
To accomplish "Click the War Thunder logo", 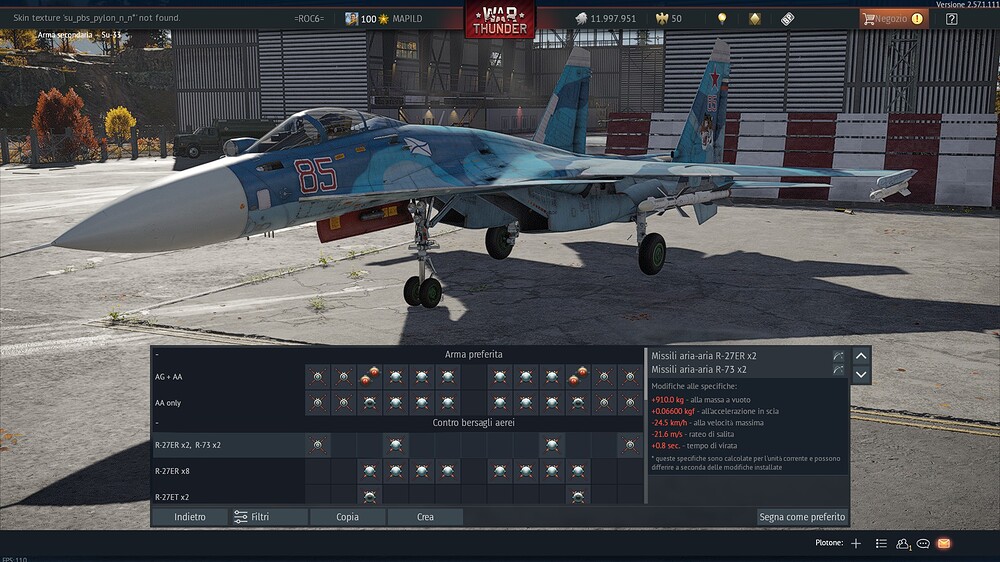I will click(x=500, y=20).
